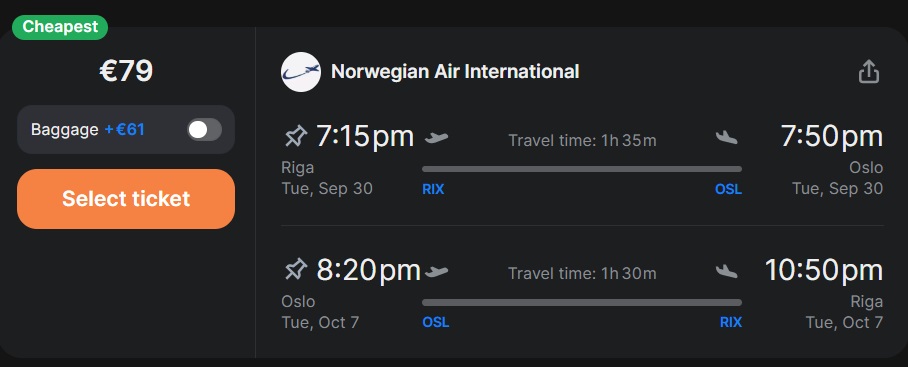908x367 pixels.
Task: Click the RIX arrival code on the return flight
Action: (731, 322)
